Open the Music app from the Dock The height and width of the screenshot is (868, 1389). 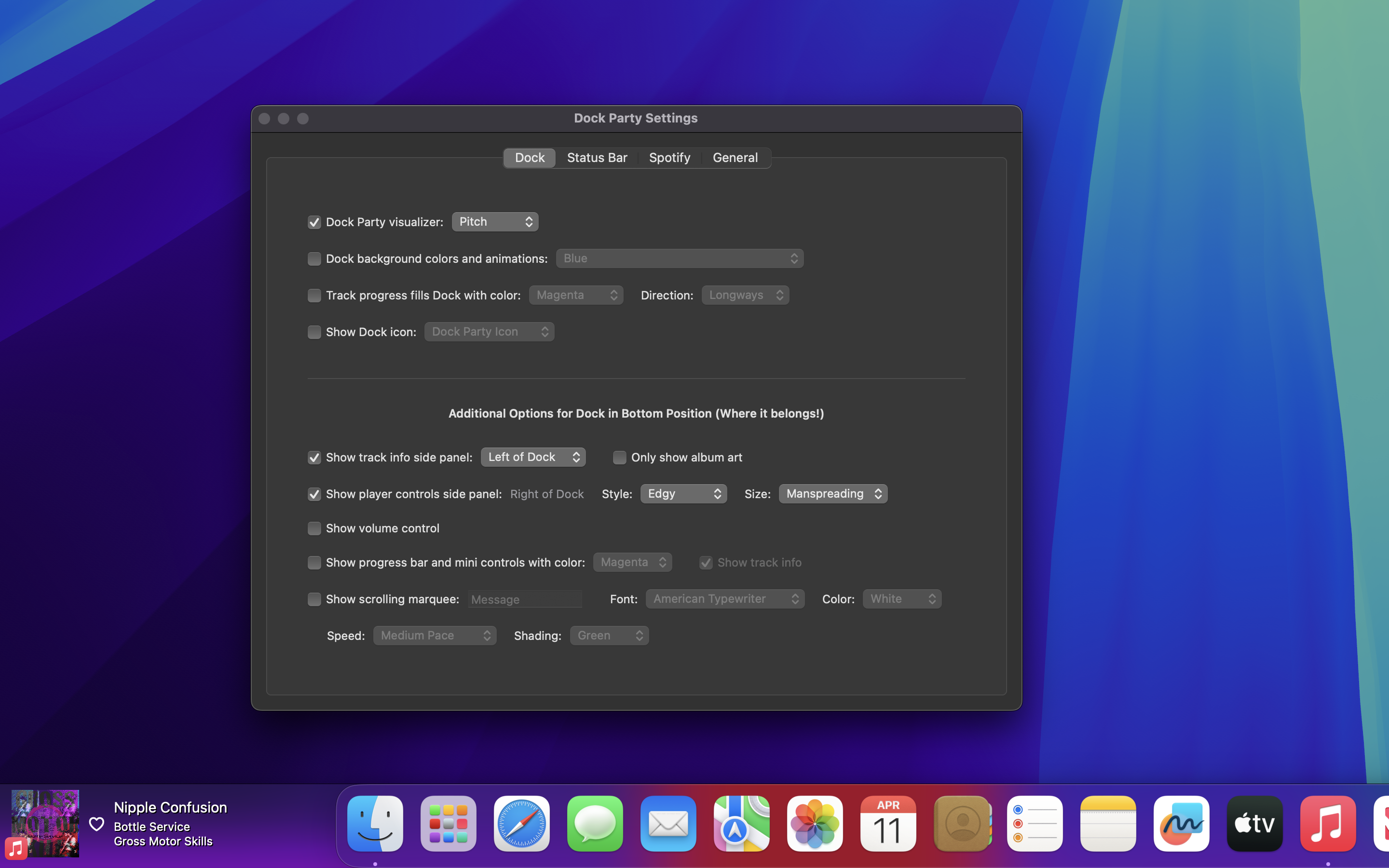point(1328,823)
